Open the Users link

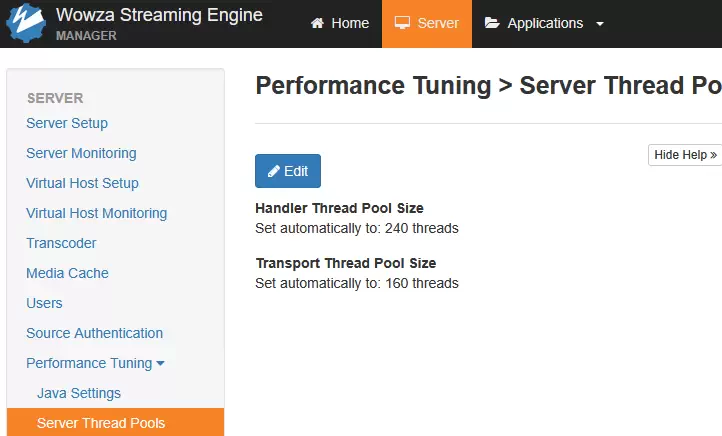coord(44,303)
